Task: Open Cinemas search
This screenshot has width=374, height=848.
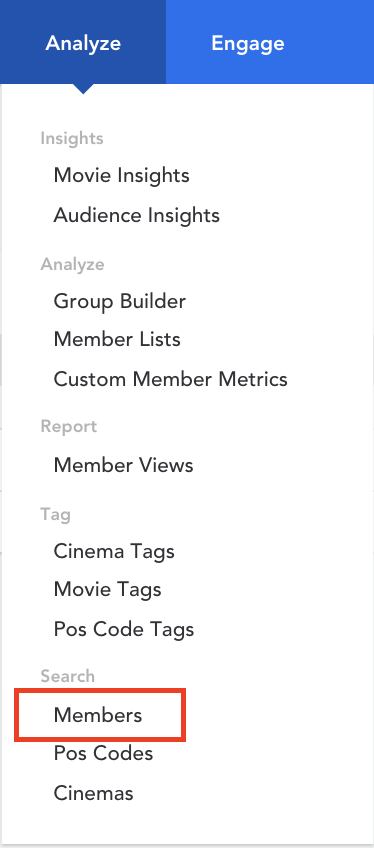Action: [93, 793]
